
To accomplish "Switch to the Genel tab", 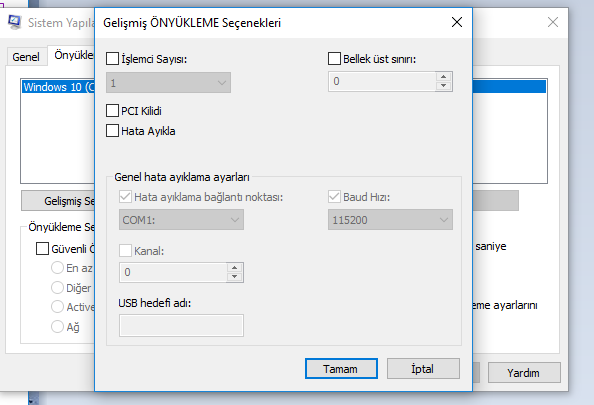I will tap(26, 57).
